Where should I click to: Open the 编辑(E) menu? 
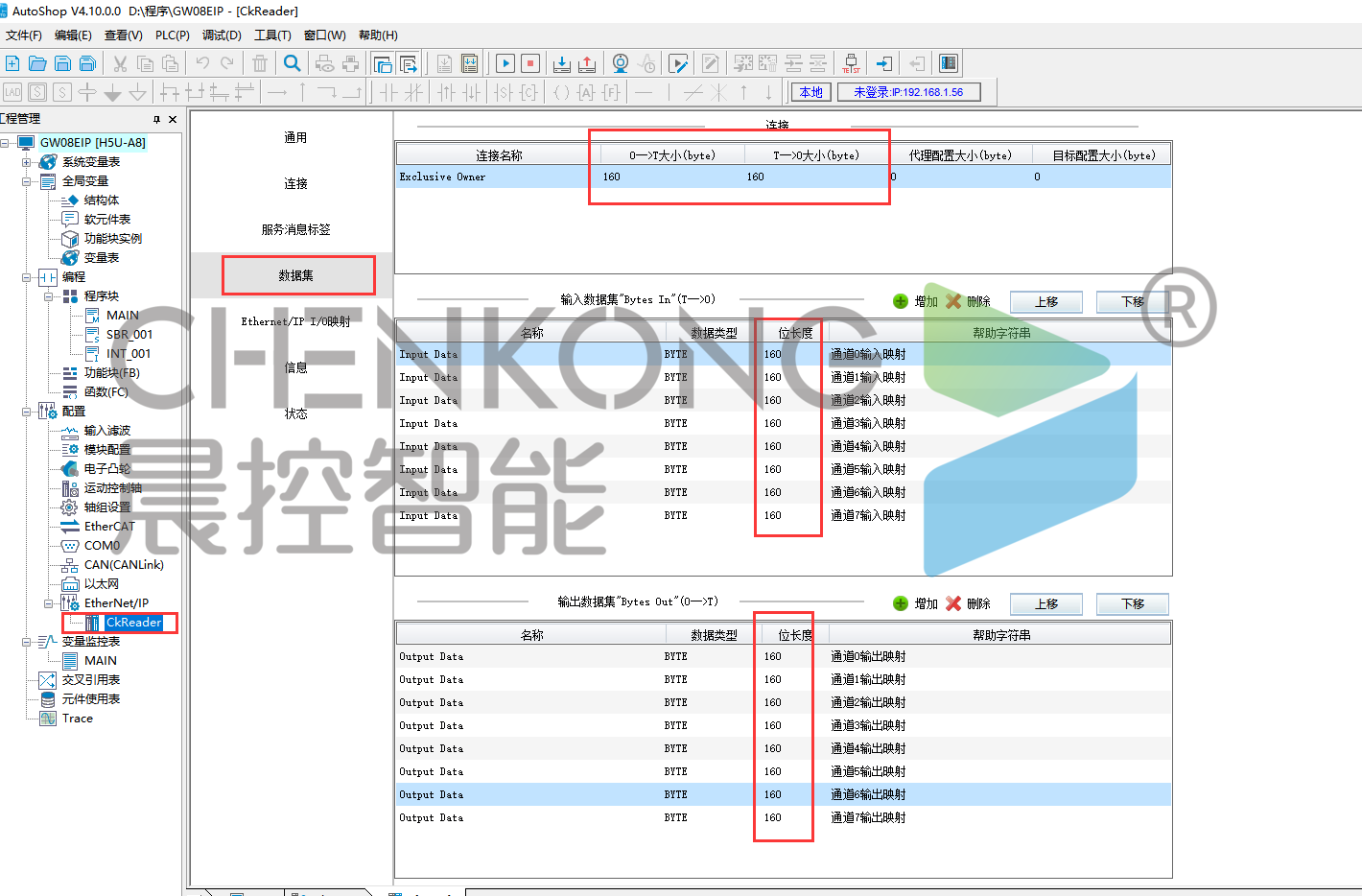click(73, 35)
